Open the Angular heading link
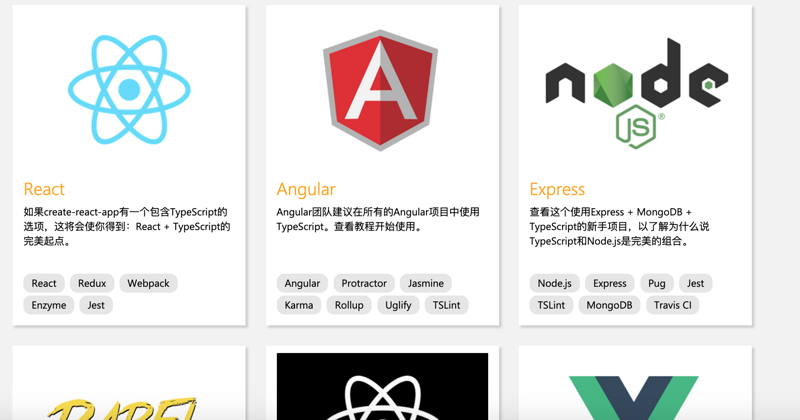Image resolution: width=800 pixels, height=420 pixels. (x=306, y=189)
